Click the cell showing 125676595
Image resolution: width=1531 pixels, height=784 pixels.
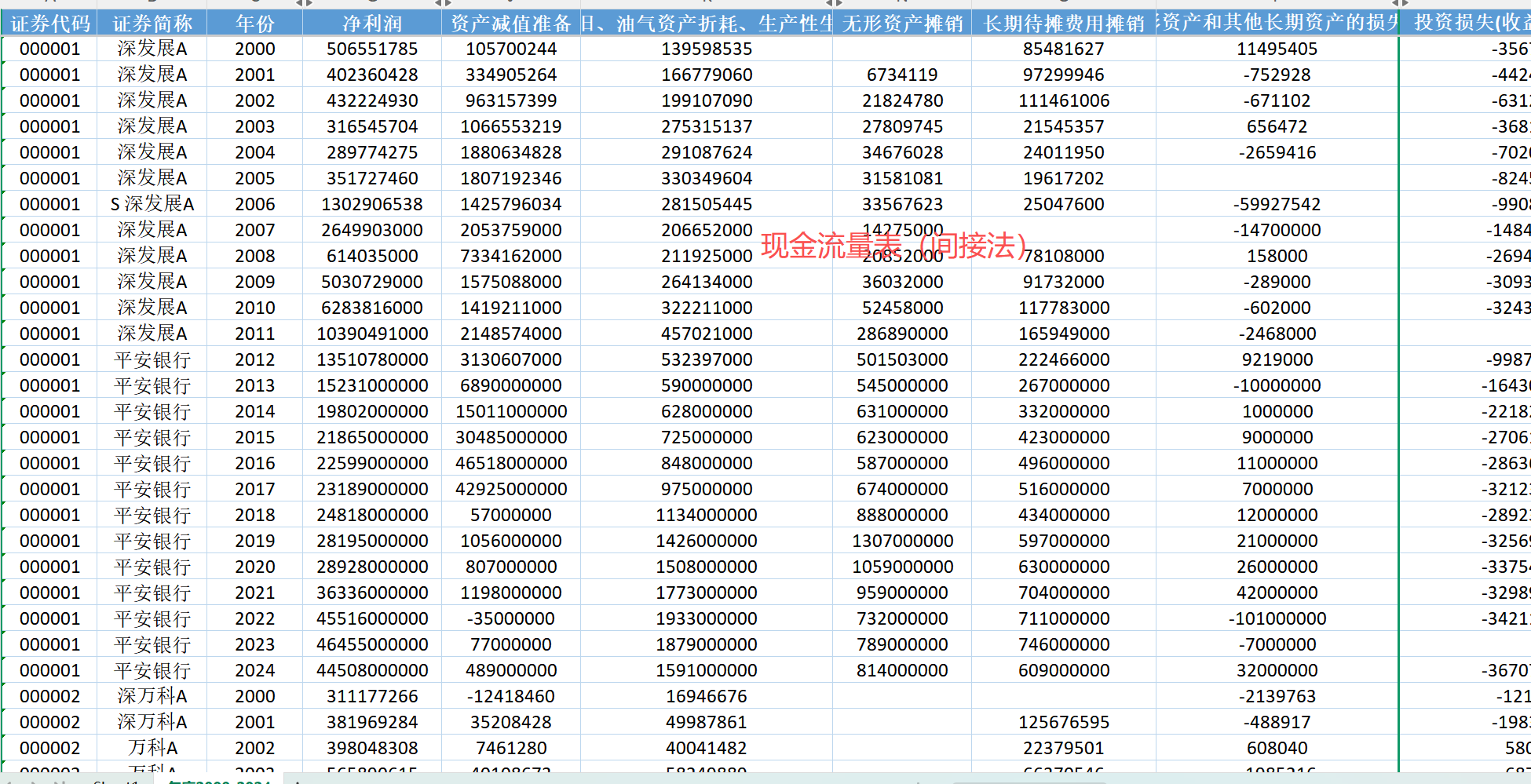[x=1064, y=722]
